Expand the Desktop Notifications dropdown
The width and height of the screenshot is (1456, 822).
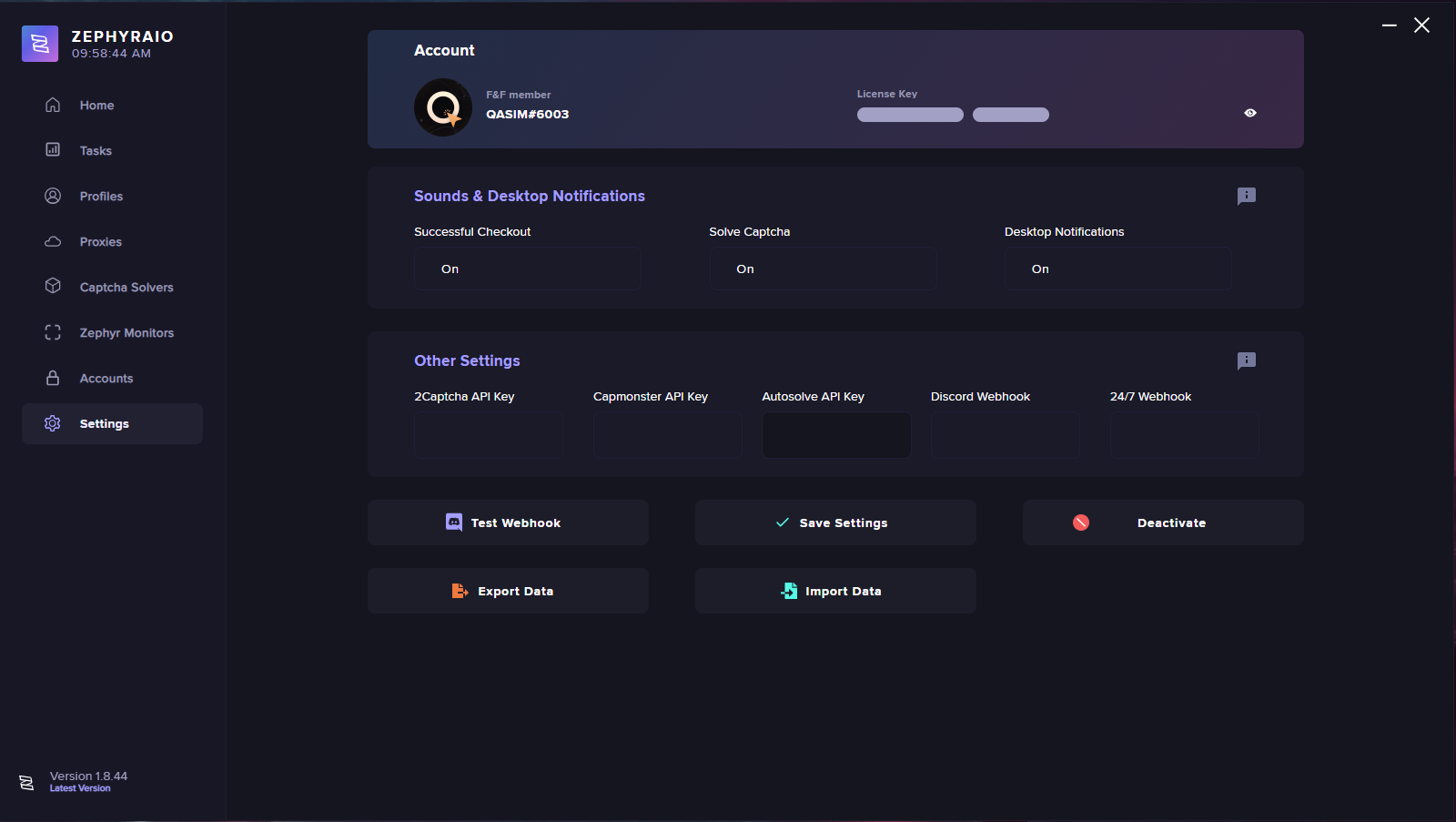[1117, 269]
